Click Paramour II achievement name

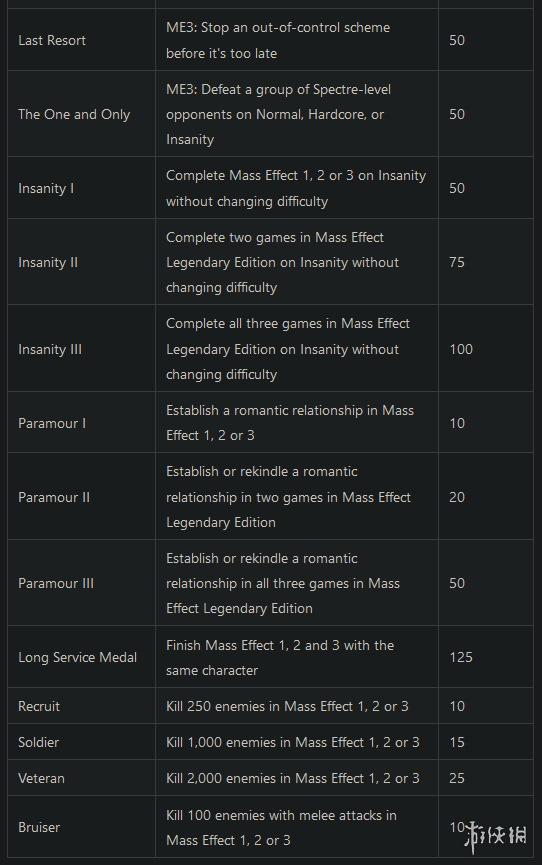(54, 497)
